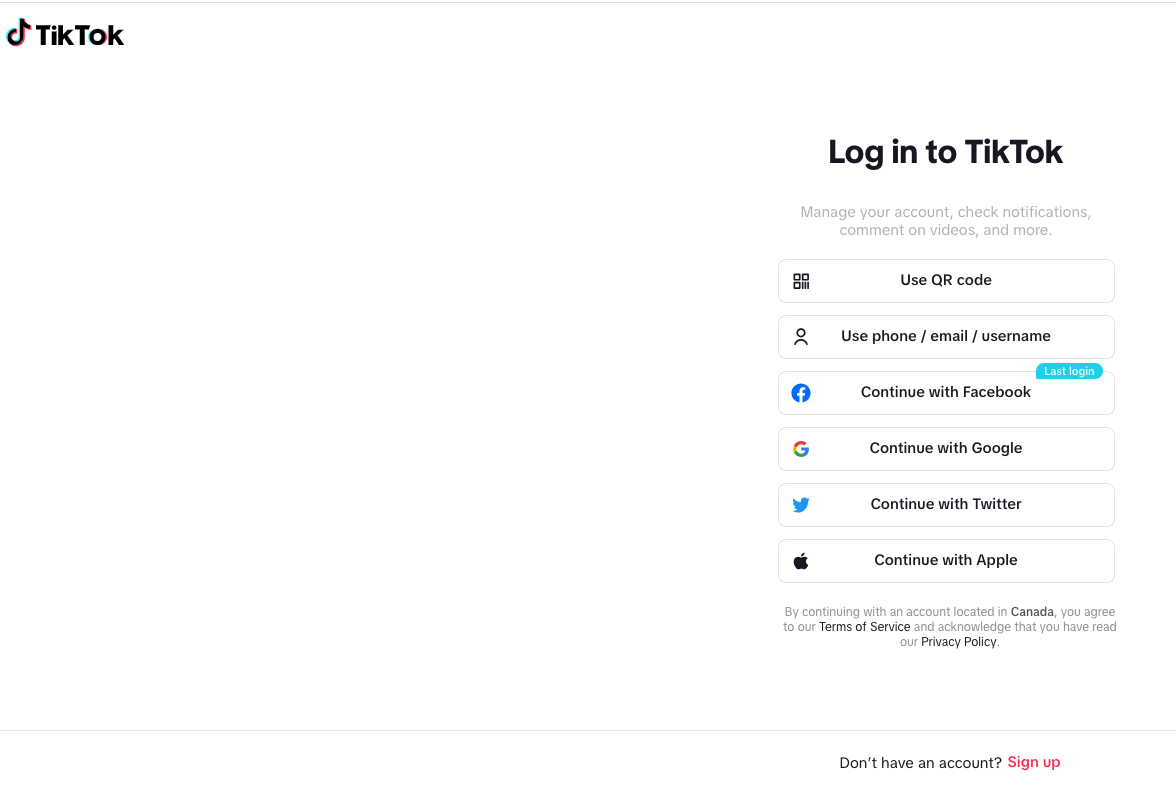
Task: Choose the Use QR code button label
Action: tap(946, 281)
